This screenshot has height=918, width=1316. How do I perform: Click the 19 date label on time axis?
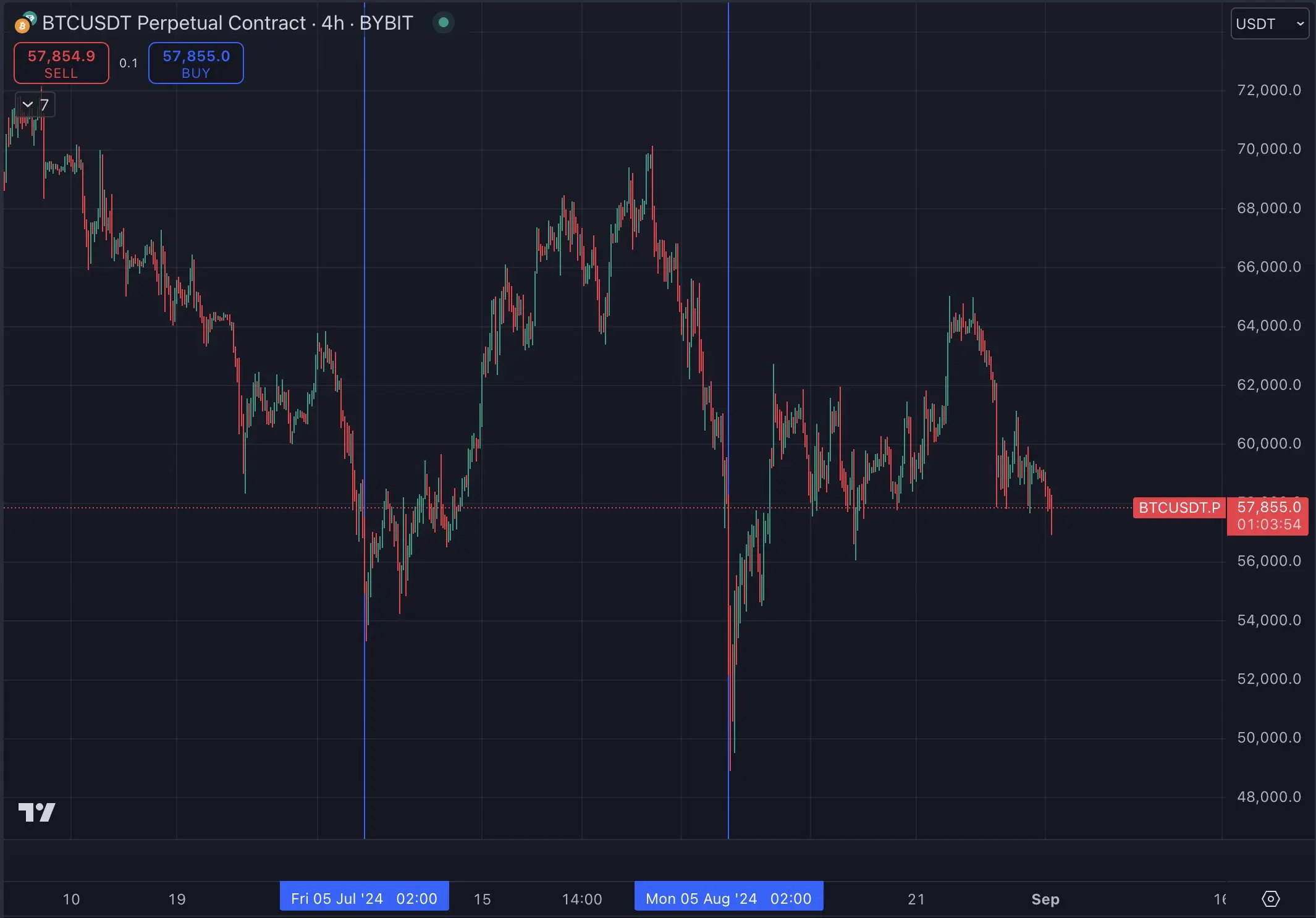[x=177, y=899]
